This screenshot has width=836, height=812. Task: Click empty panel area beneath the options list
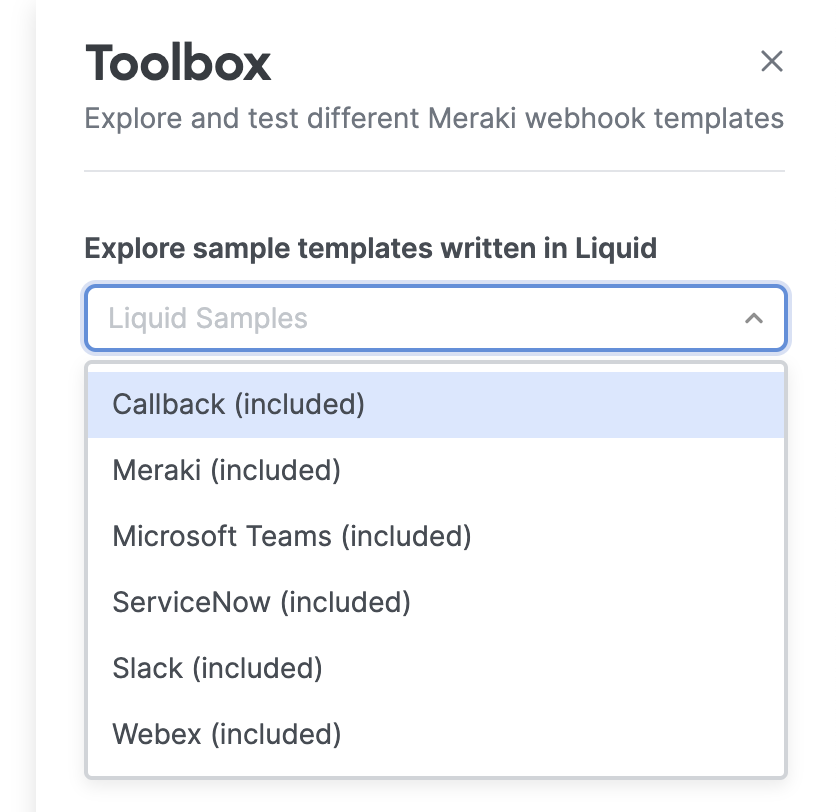pos(436,796)
